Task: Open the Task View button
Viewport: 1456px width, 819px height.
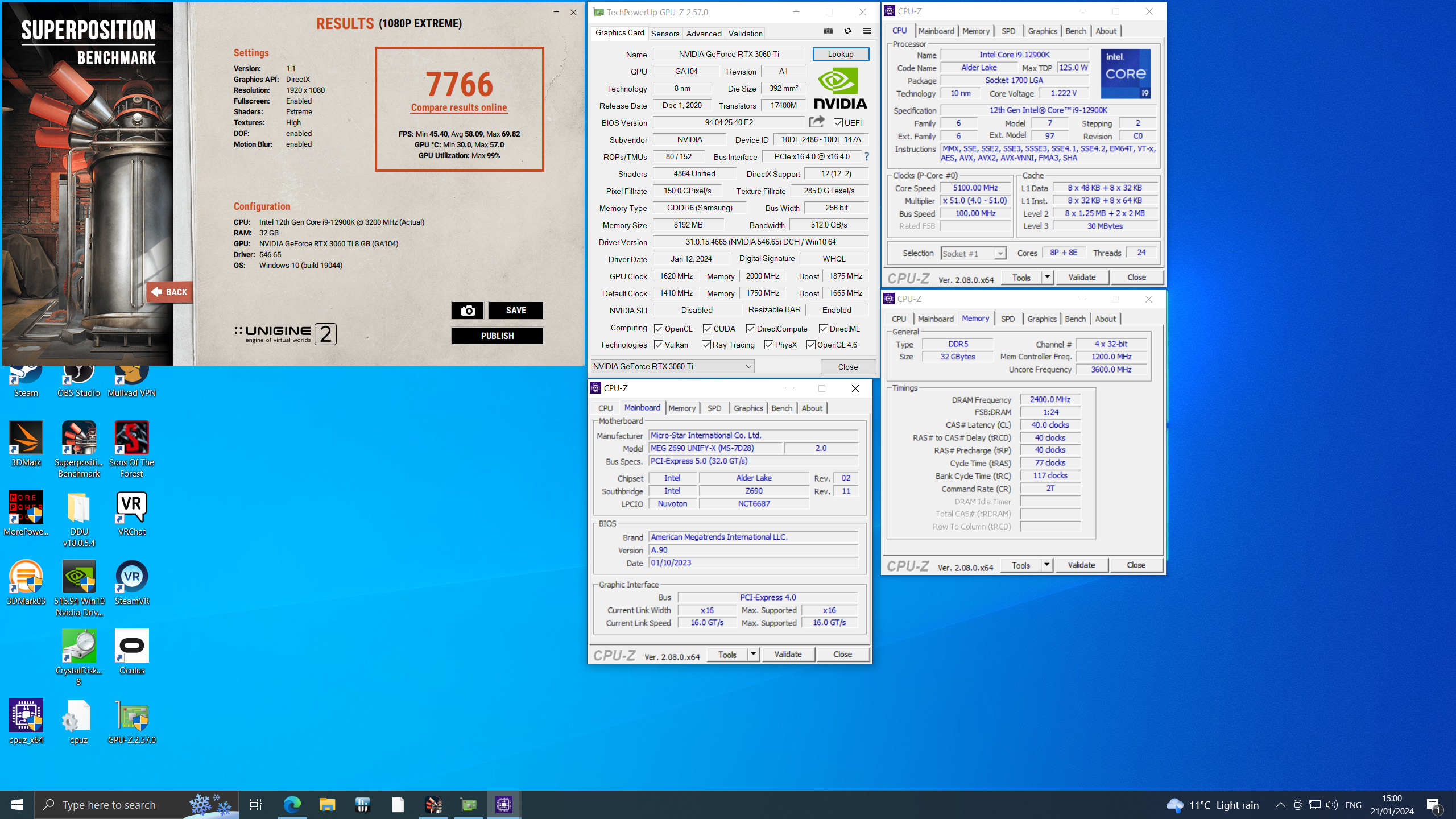Action: click(256, 805)
